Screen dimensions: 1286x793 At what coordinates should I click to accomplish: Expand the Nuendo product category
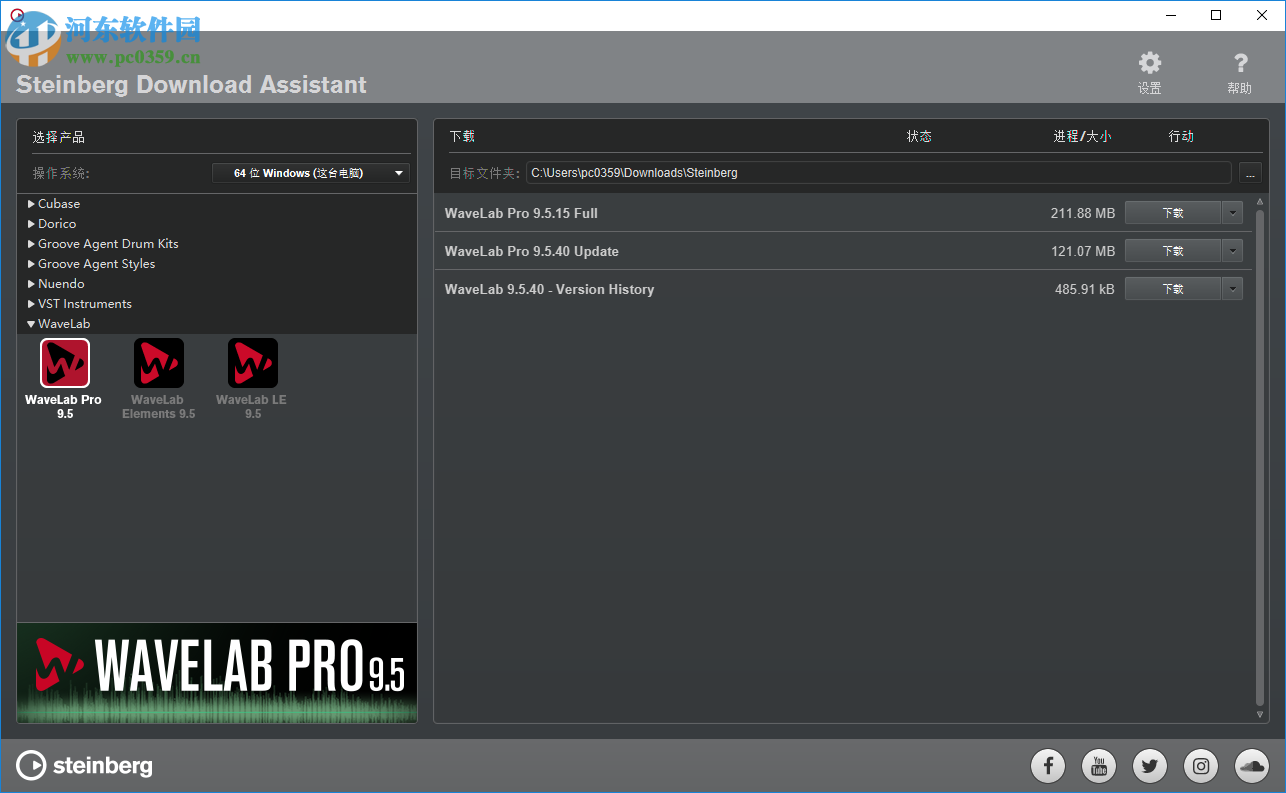click(58, 283)
